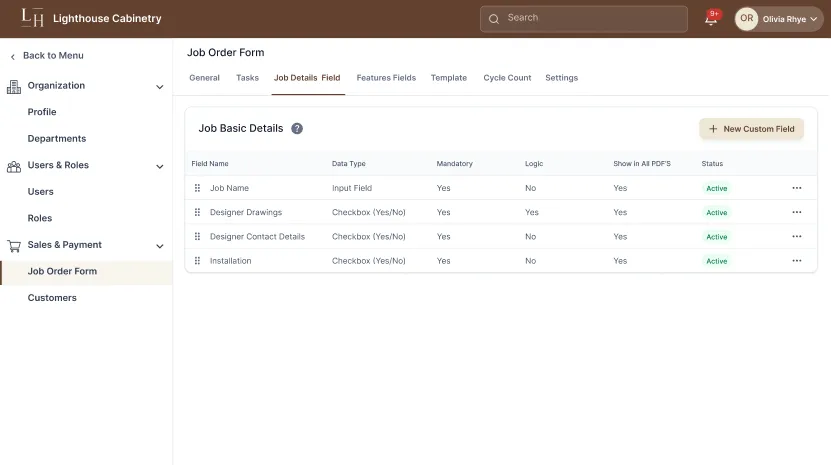Switch to the Features Fields tab
The width and height of the screenshot is (831, 465).
tap(386, 78)
